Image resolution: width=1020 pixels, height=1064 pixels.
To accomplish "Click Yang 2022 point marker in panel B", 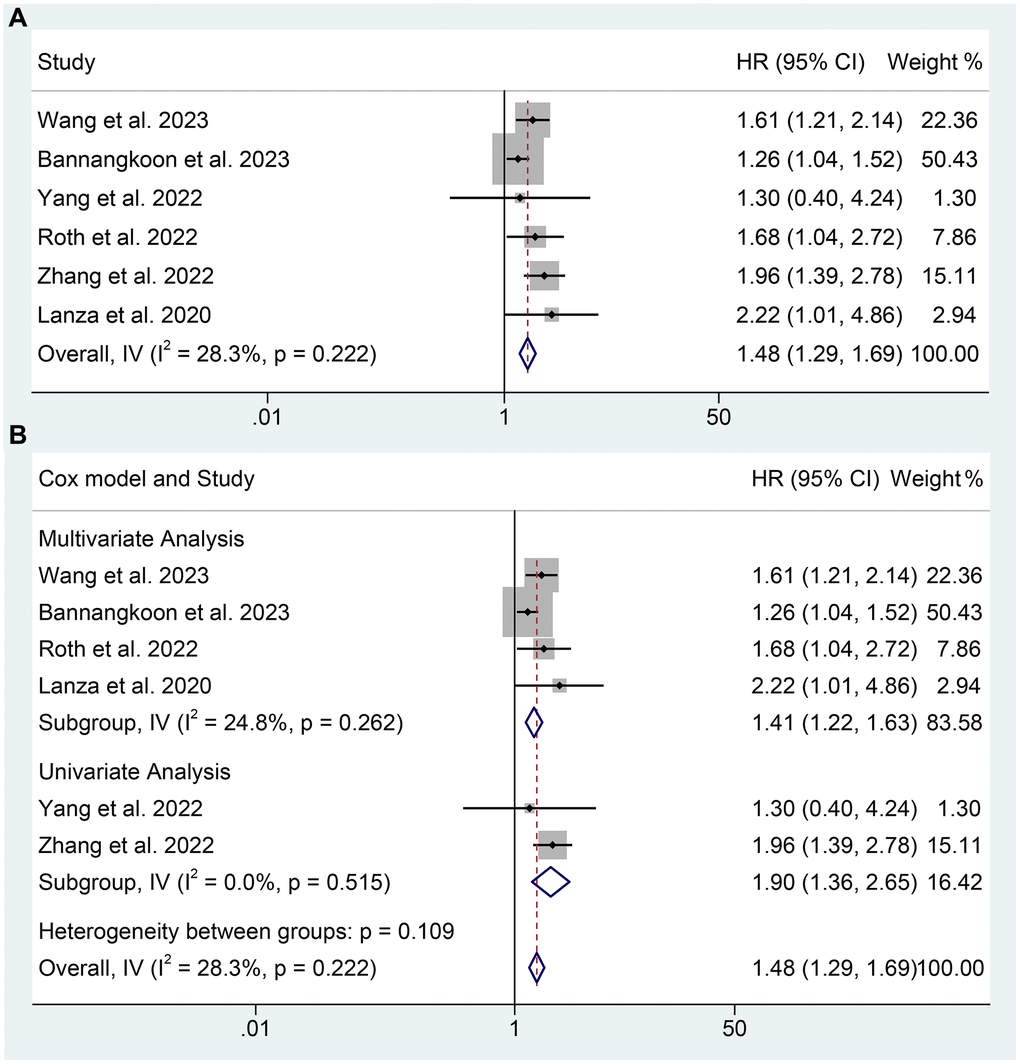I will pos(529,808).
